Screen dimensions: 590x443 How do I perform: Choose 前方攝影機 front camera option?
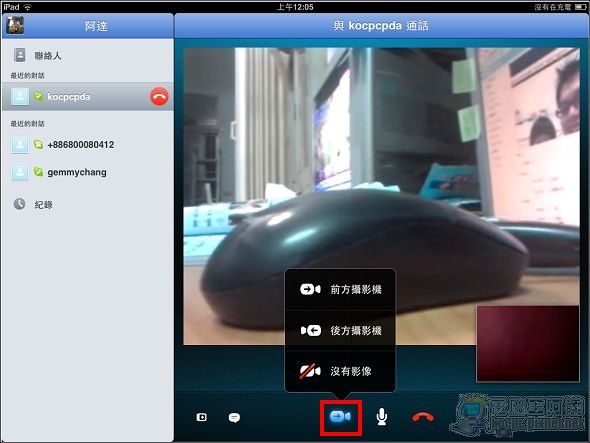click(340, 289)
